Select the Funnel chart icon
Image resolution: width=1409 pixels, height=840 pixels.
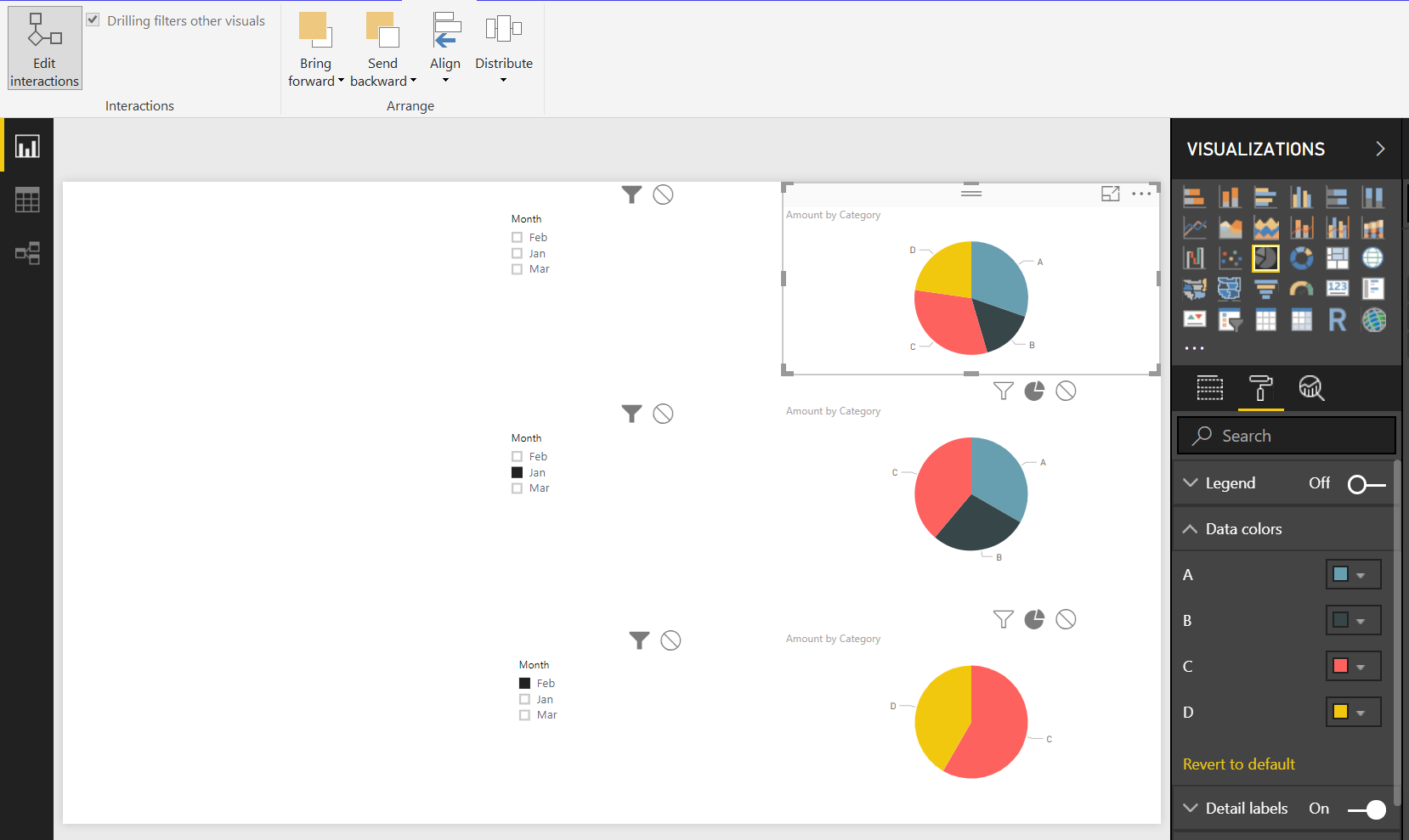[x=1265, y=289]
